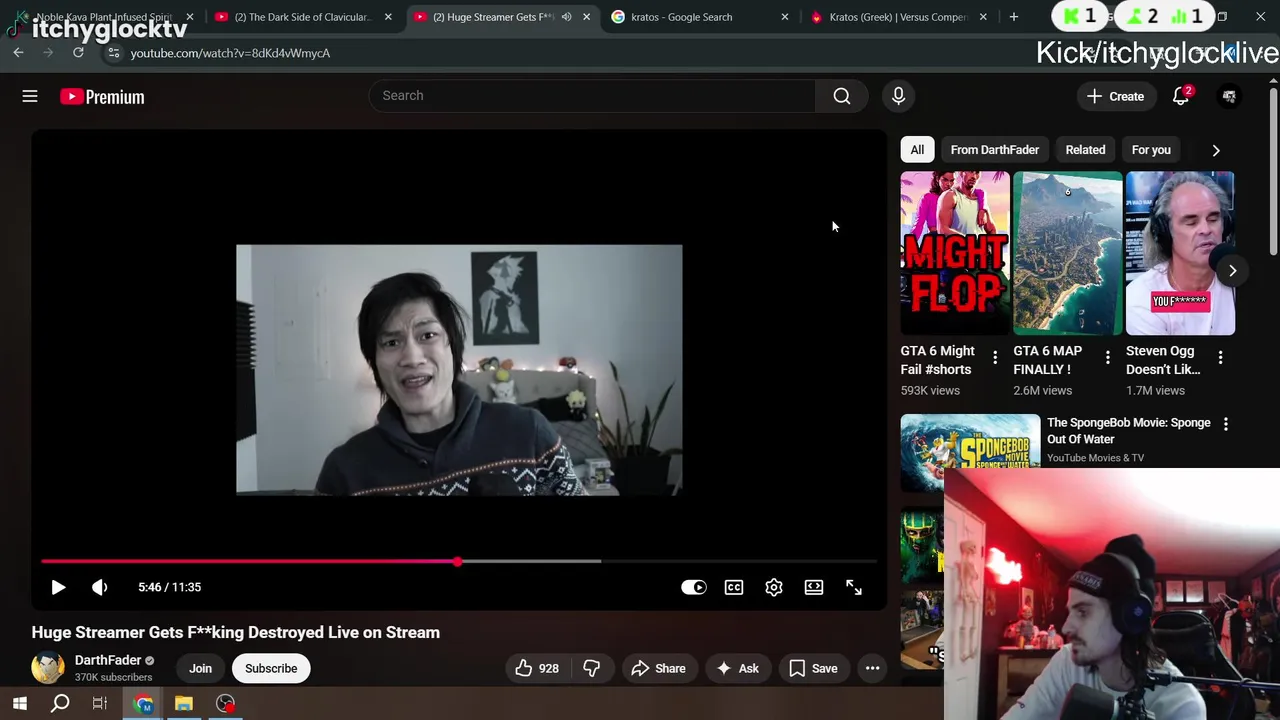
Task: Open options for GTA 6 Might Fail
Action: click(994, 358)
